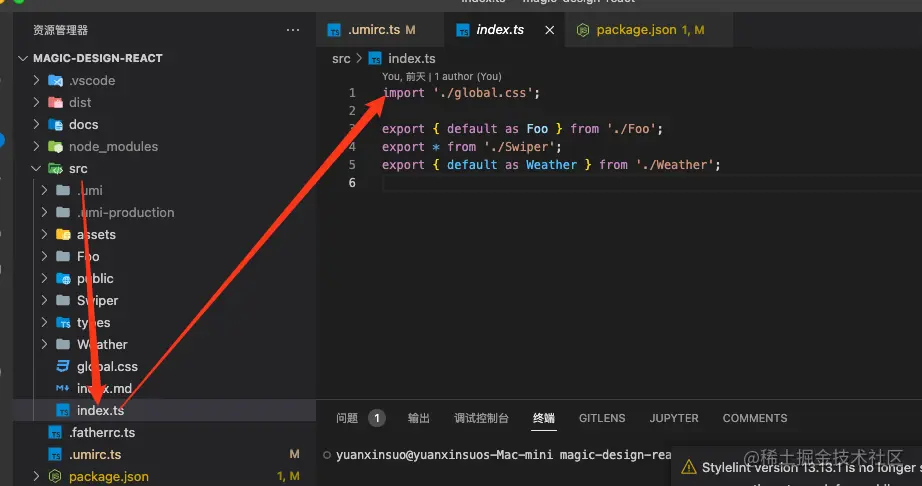Click line number 1 in the gutter
This screenshot has height=486, width=922.
352,92
